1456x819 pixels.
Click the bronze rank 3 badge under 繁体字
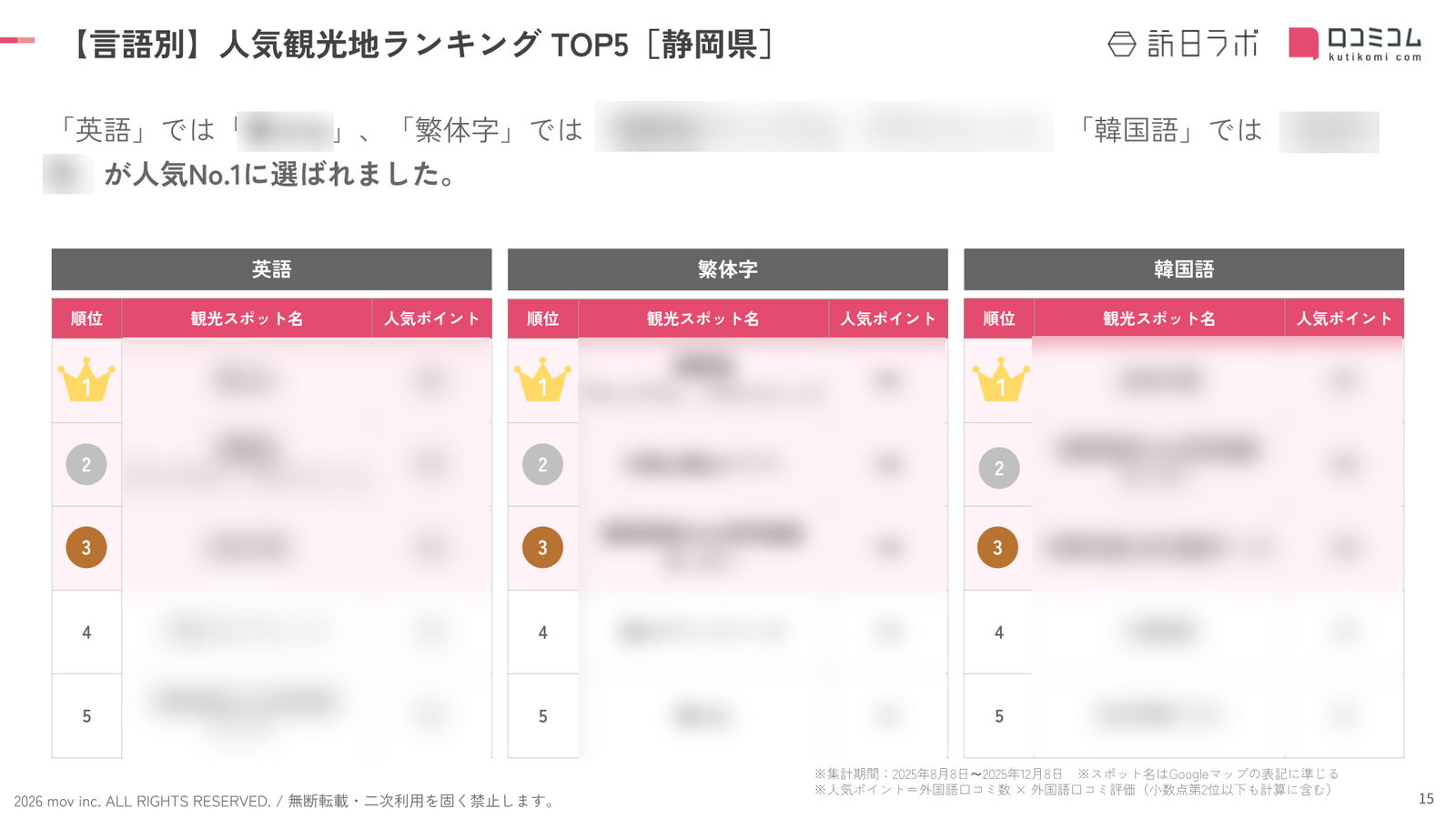pyautogui.click(x=542, y=548)
